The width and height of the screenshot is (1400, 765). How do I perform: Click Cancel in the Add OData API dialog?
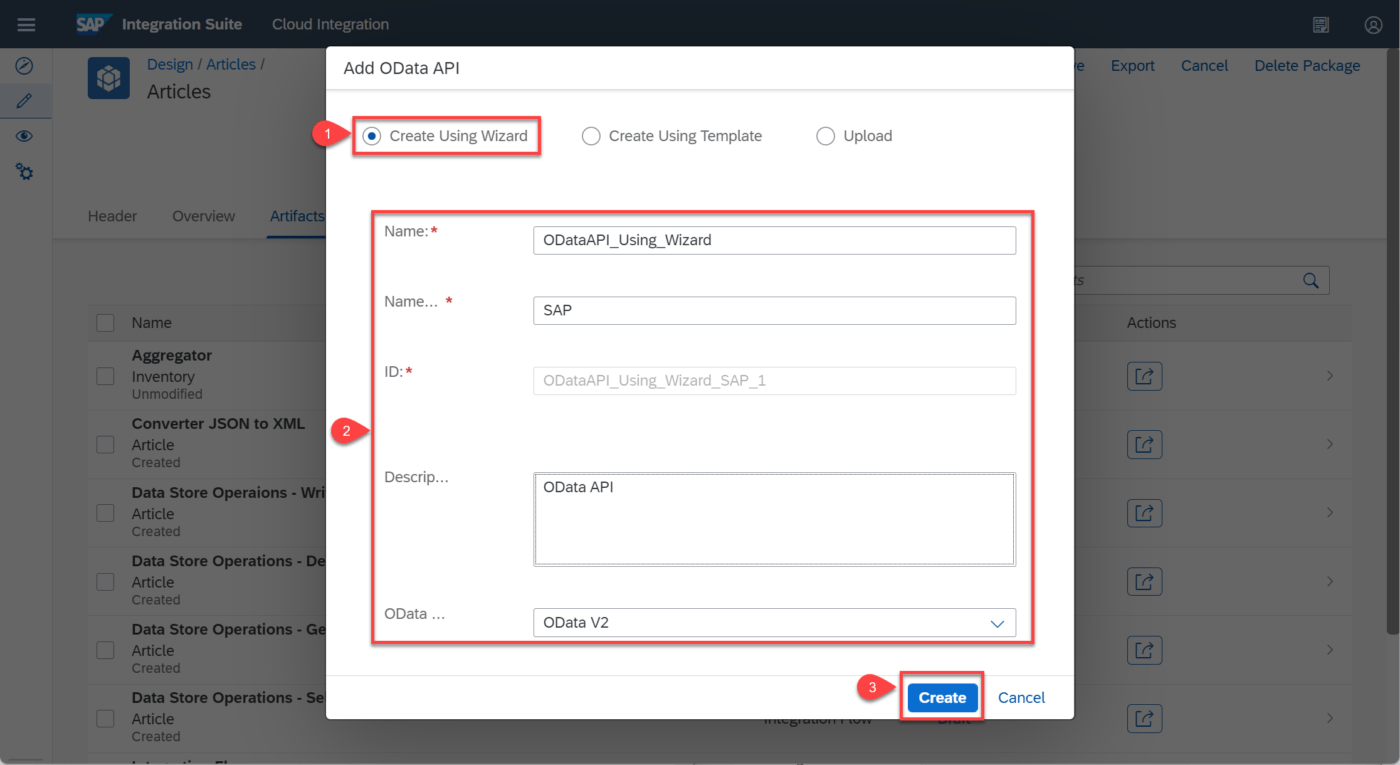pos(1021,698)
